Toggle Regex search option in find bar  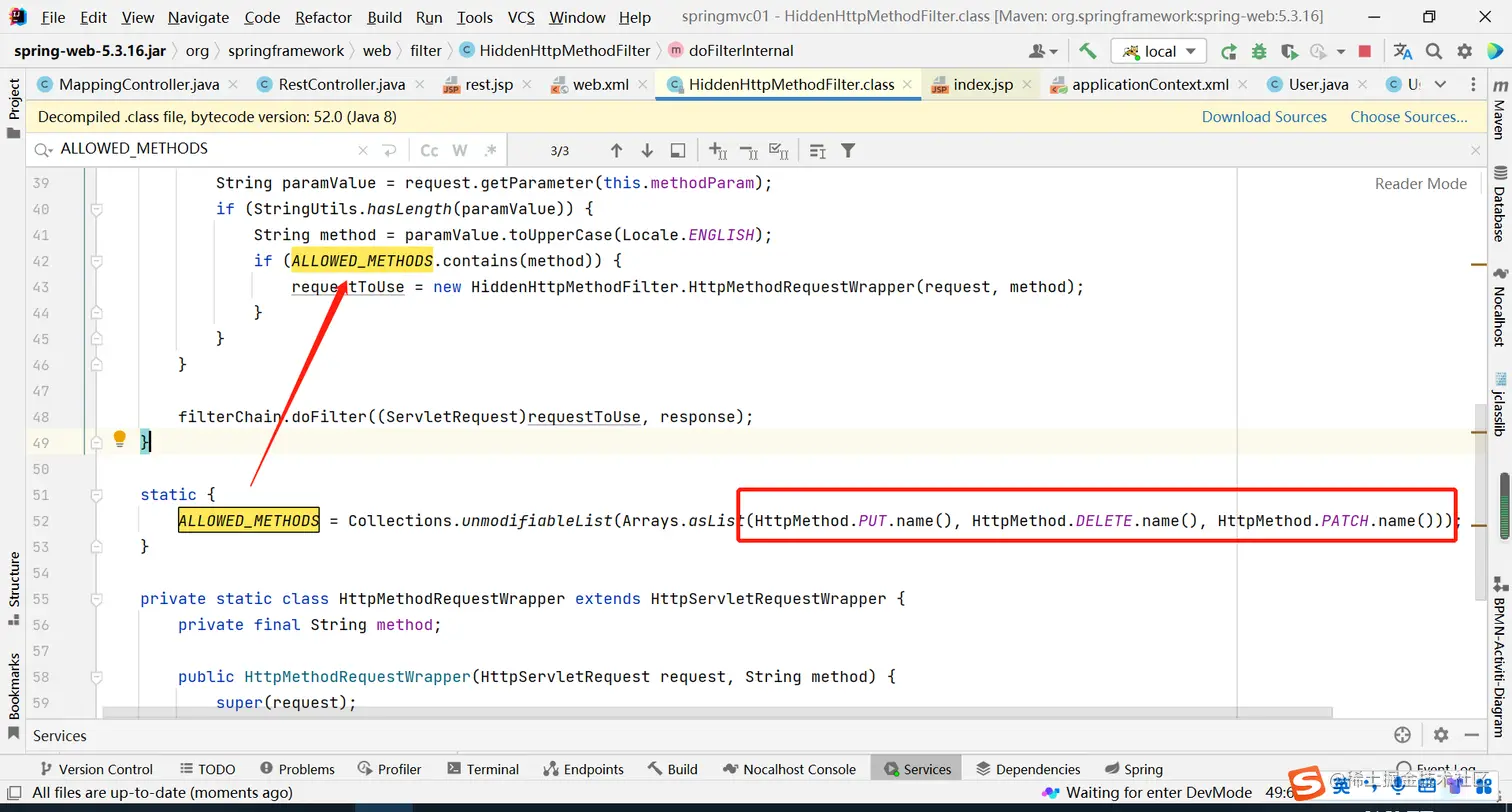point(490,150)
